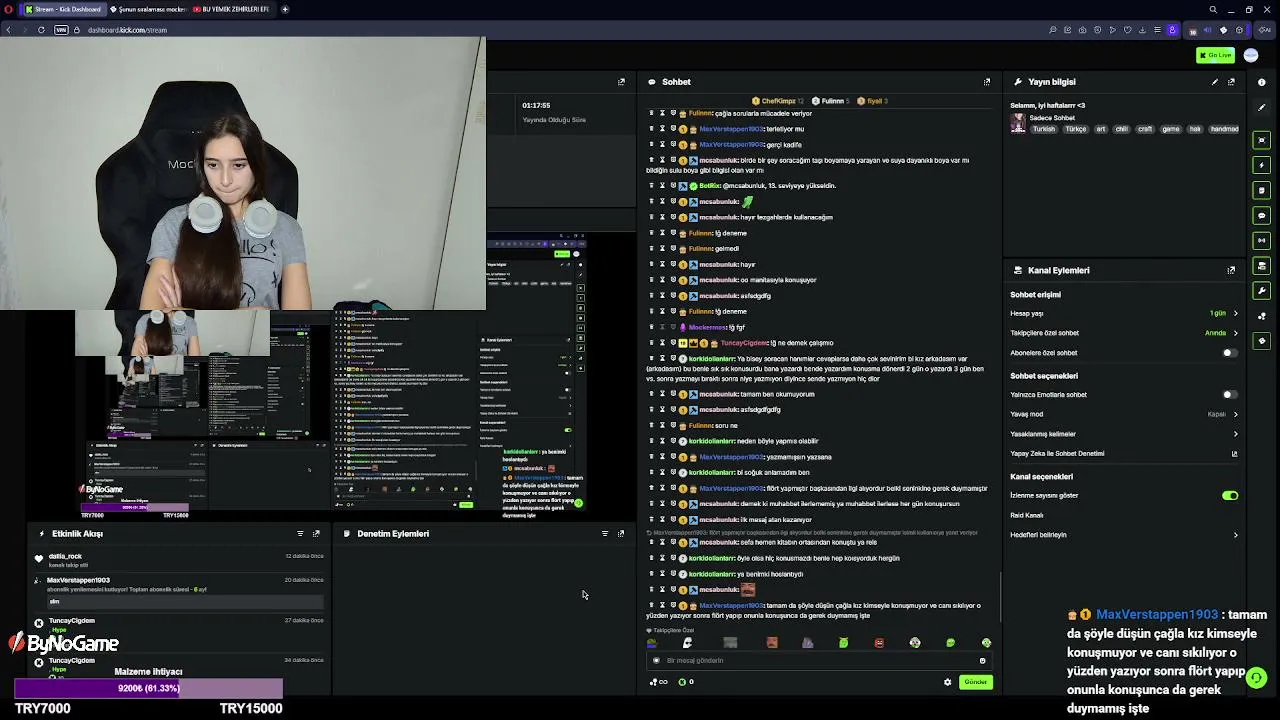The width and height of the screenshot is (1280, 720).
Task: Click the Mockermos username in chat
Action: 708,328
